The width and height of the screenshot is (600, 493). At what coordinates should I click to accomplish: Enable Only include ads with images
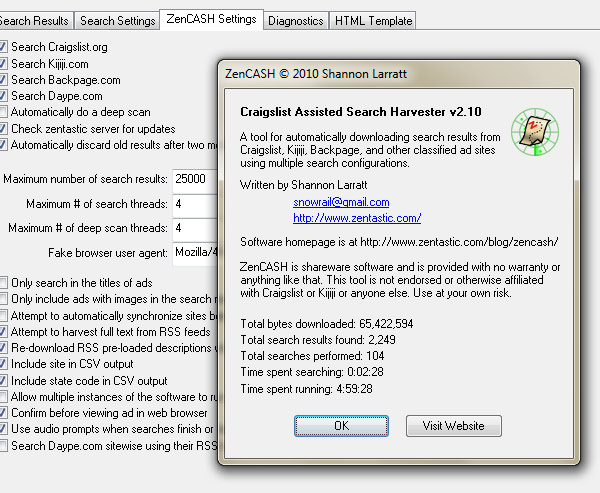3,299
